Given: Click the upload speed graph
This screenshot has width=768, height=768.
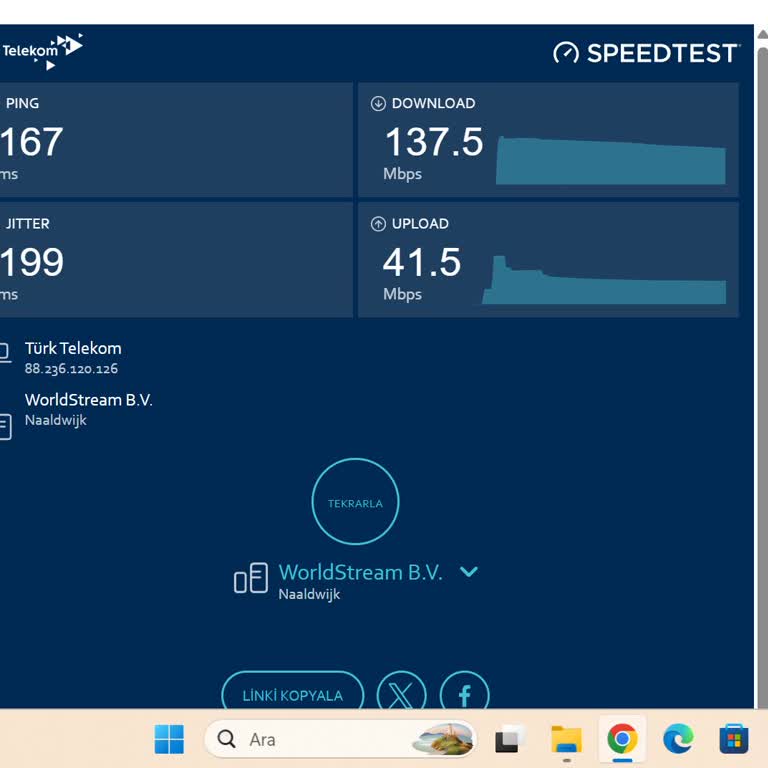Looking at the screenshot, I should 603,280.
